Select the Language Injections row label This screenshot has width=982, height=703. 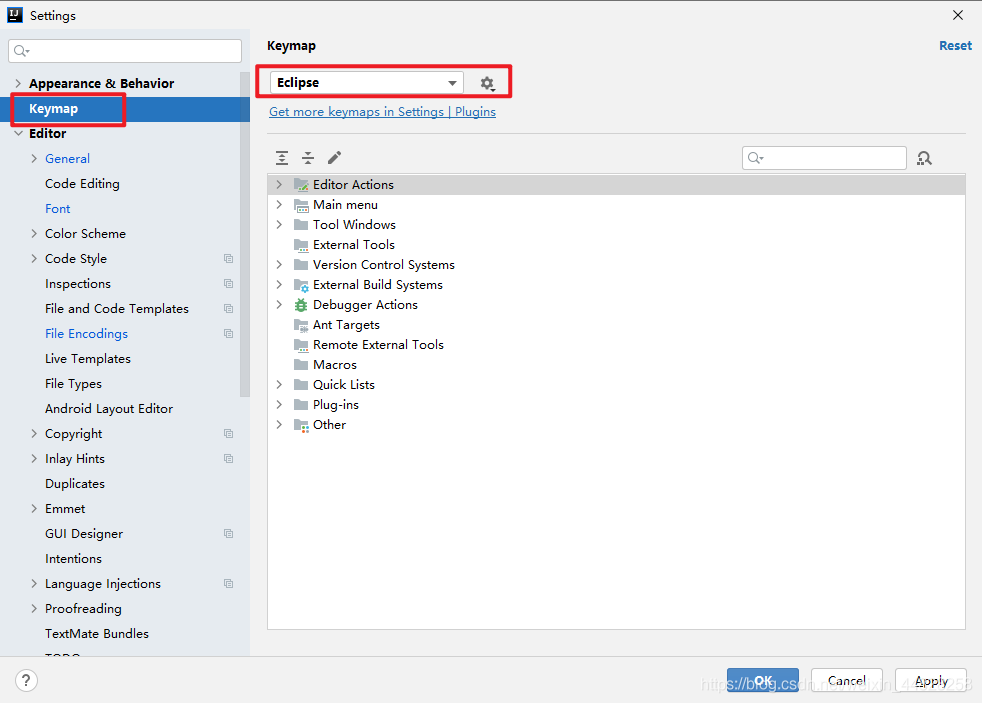(x=103, y=584)
